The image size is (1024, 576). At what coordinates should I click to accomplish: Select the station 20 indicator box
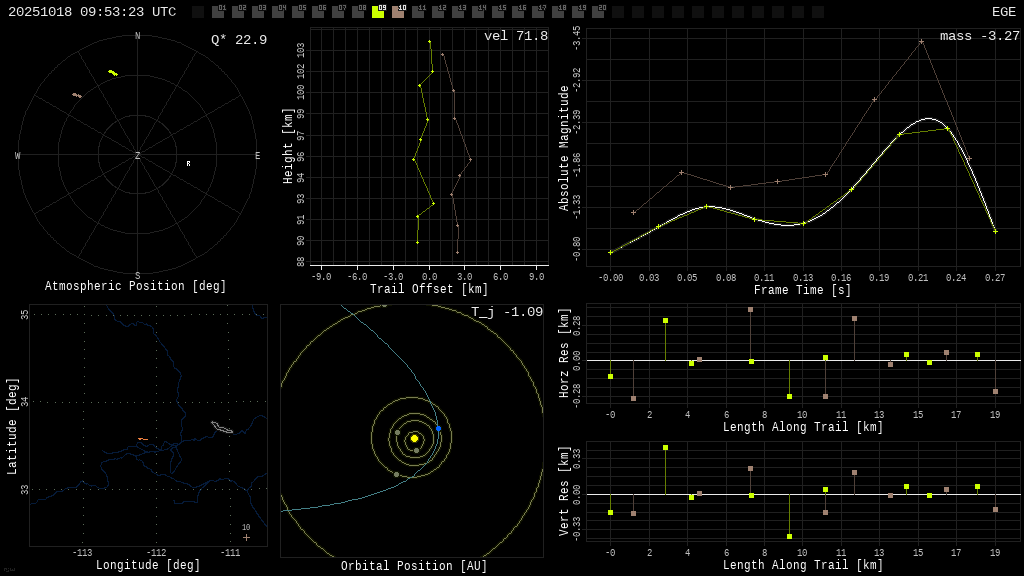pyautogui.click(x=598, y=12)
